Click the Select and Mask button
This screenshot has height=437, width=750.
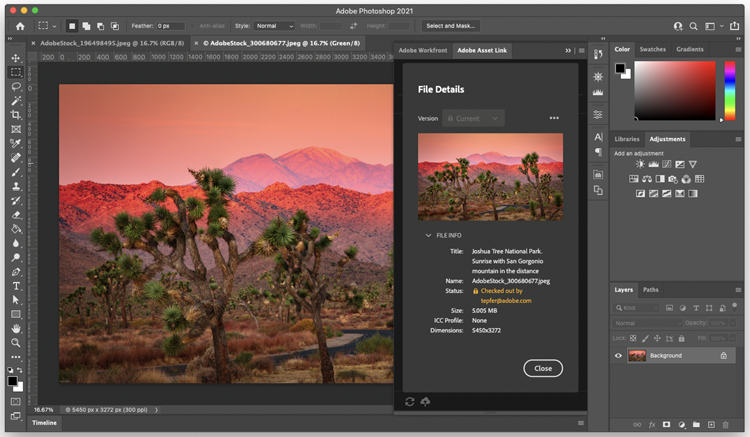tap(451, 25)
